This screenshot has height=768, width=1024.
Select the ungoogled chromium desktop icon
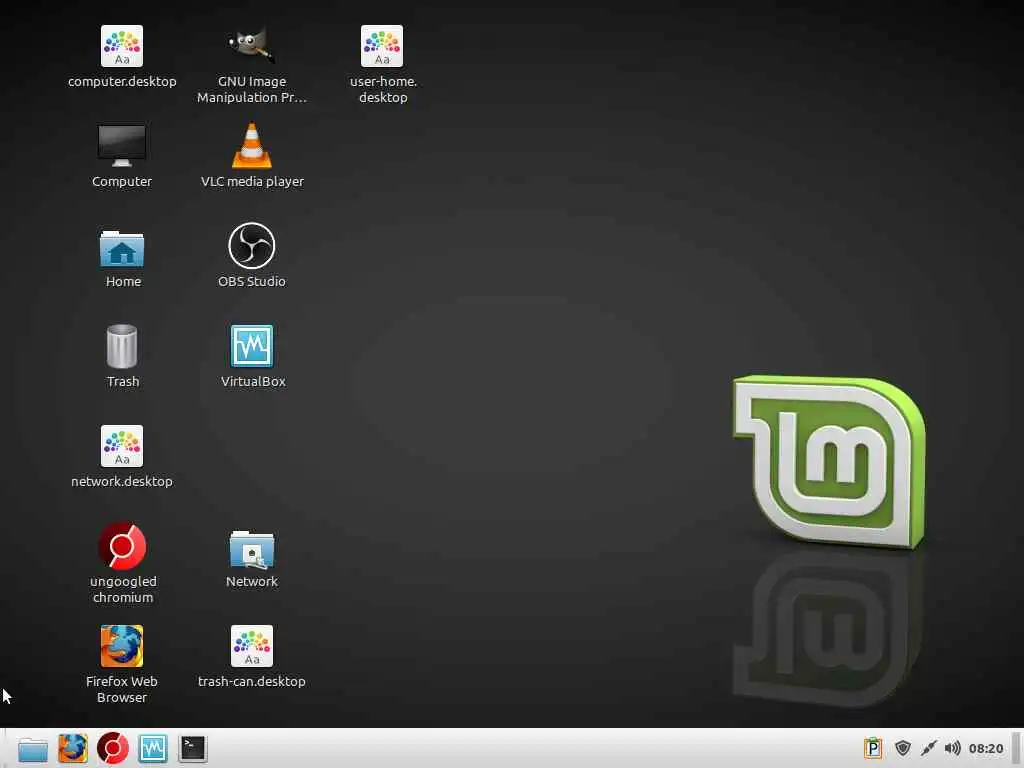pyautogui.click(x=121, y=545)
